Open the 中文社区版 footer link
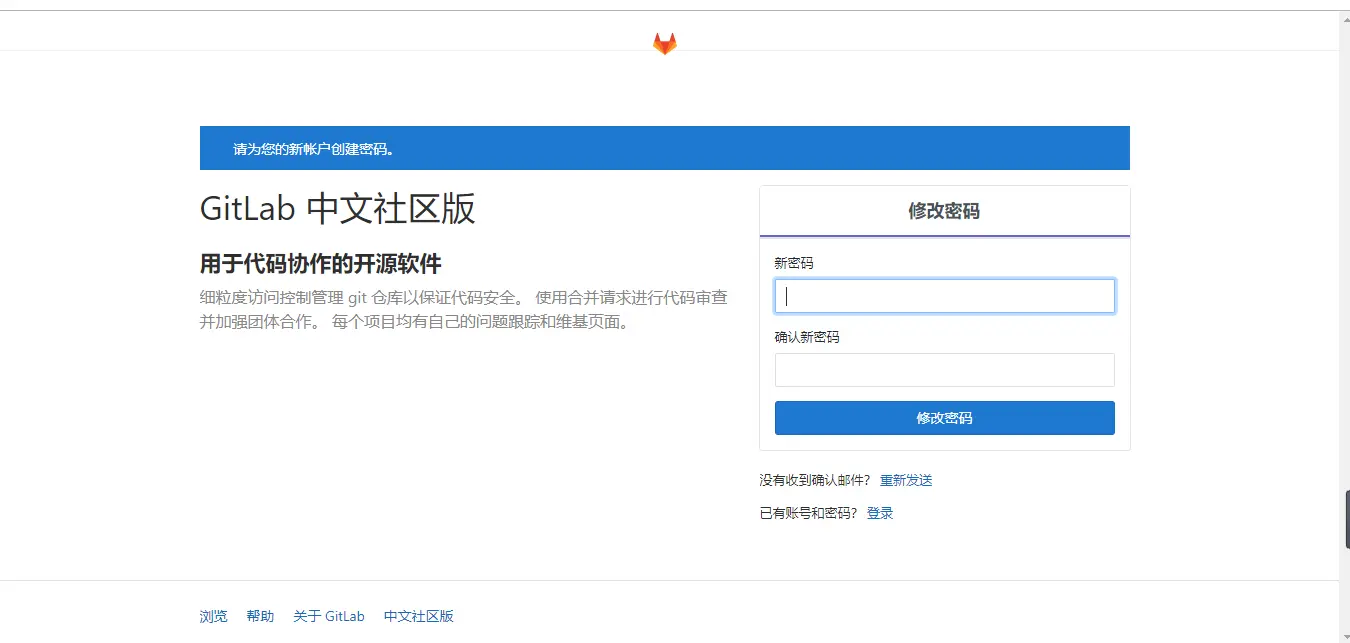 [419, 616]
